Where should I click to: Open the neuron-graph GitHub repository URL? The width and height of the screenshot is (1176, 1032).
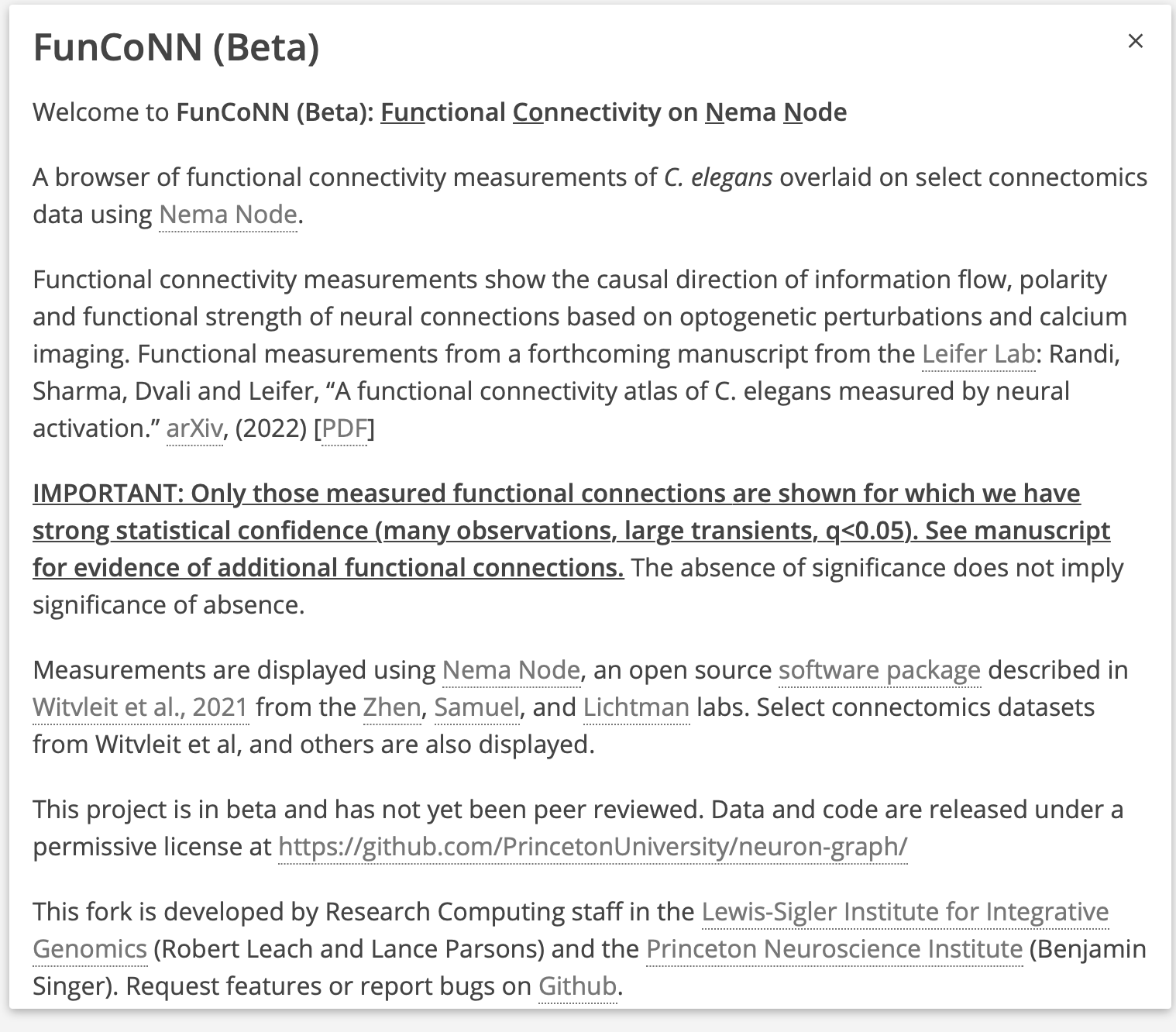(x=593, y=847)
